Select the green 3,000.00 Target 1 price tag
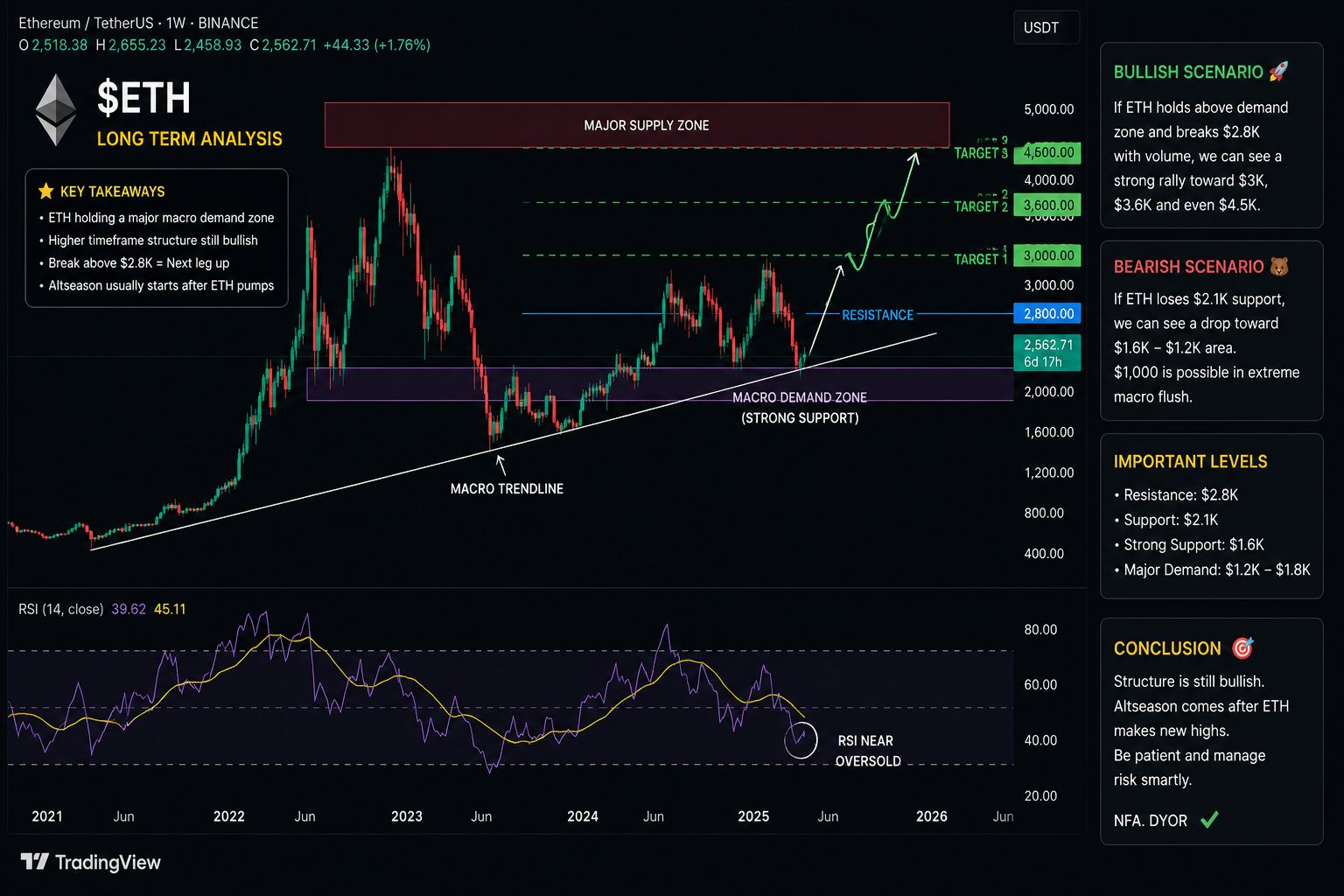1344x896 pixels. click(1047, 255)
